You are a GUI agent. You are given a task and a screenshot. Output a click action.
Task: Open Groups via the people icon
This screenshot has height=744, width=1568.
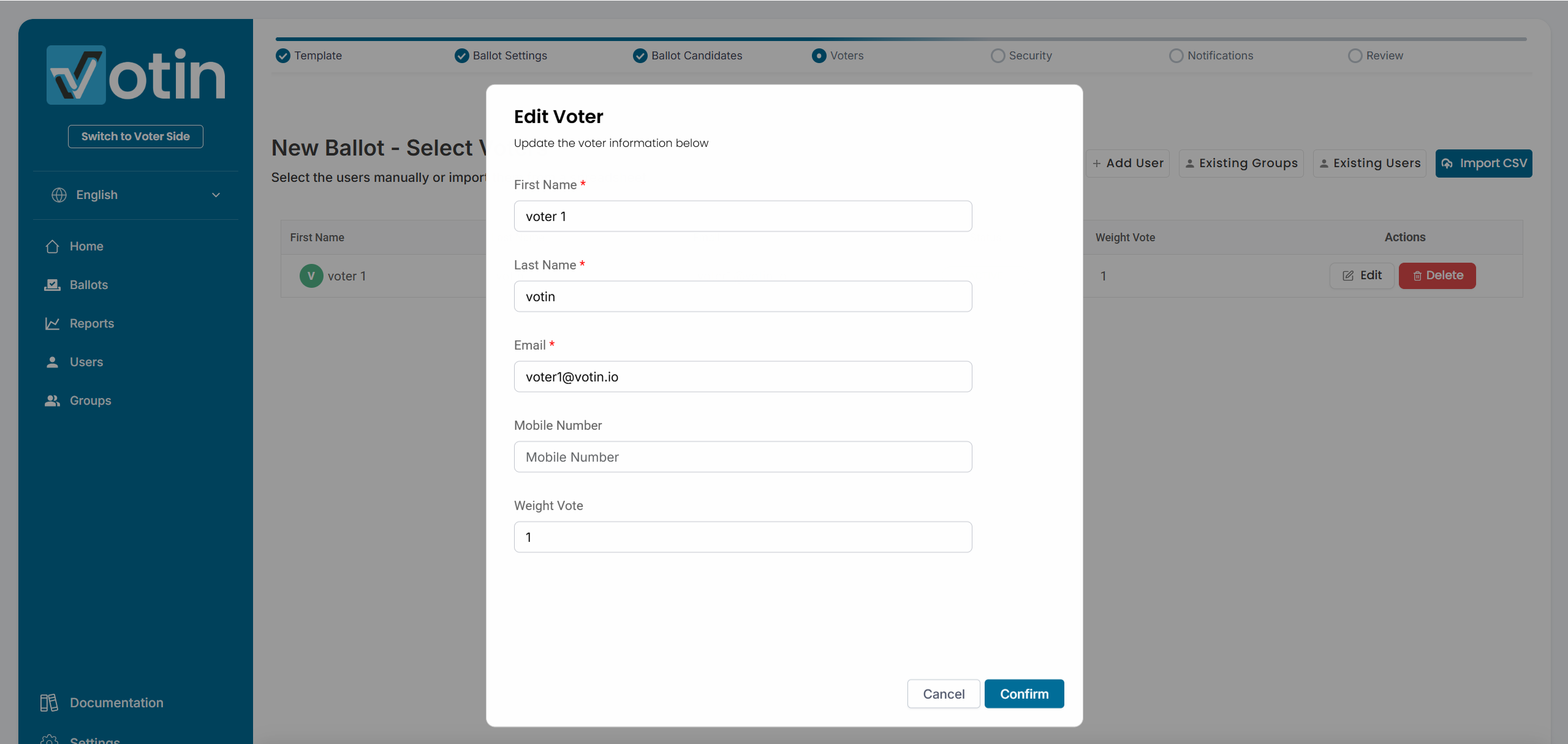[53, 400]
